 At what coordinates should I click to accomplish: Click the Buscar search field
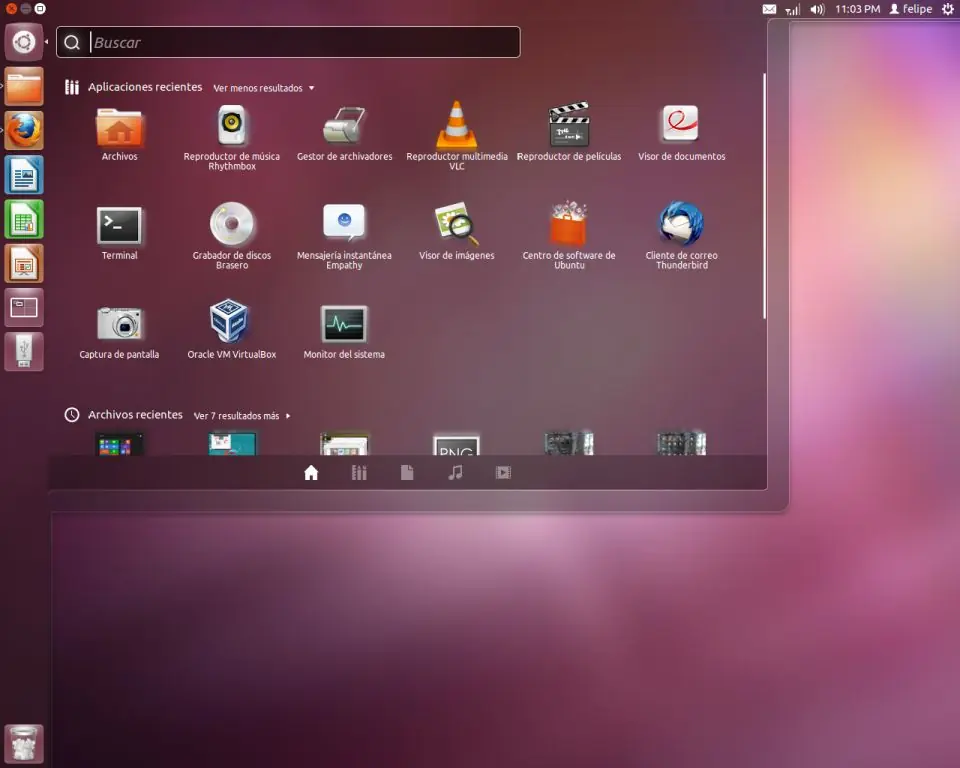288,42
